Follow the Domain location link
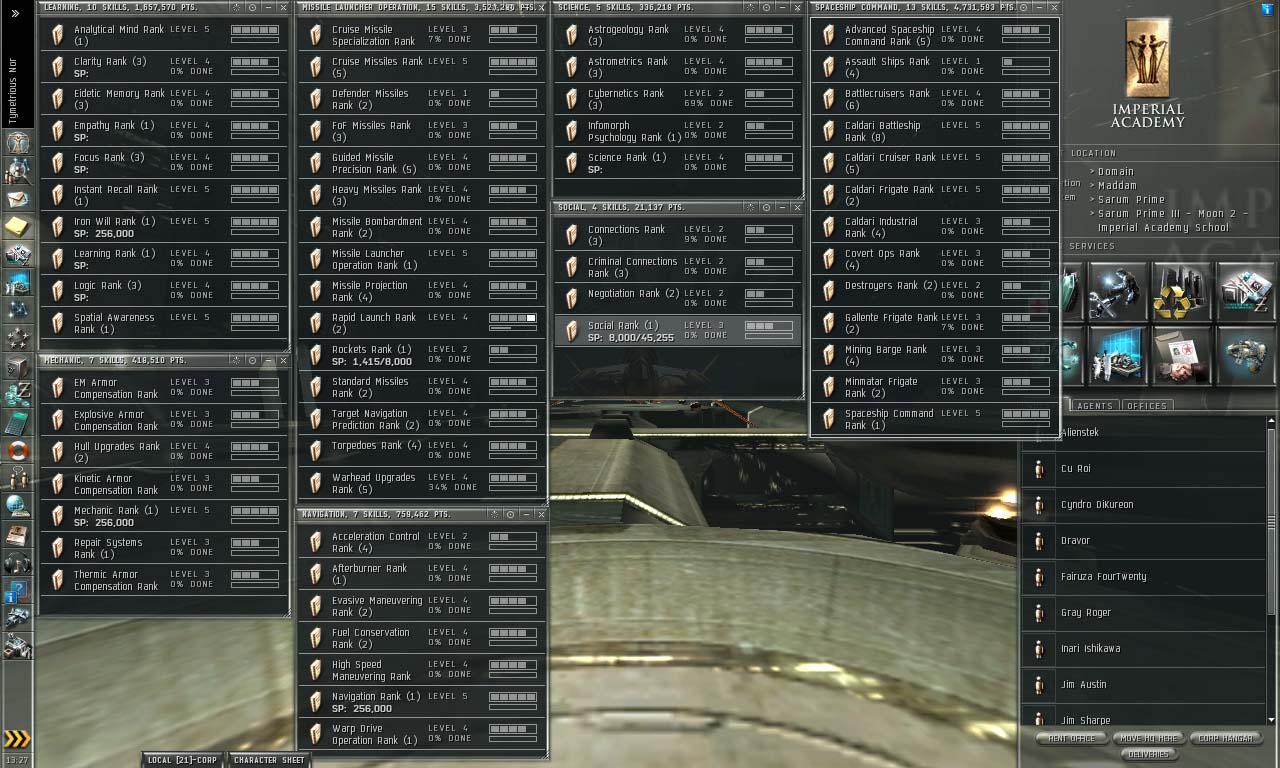The image size is (1280, 768). coord(1116,172)
